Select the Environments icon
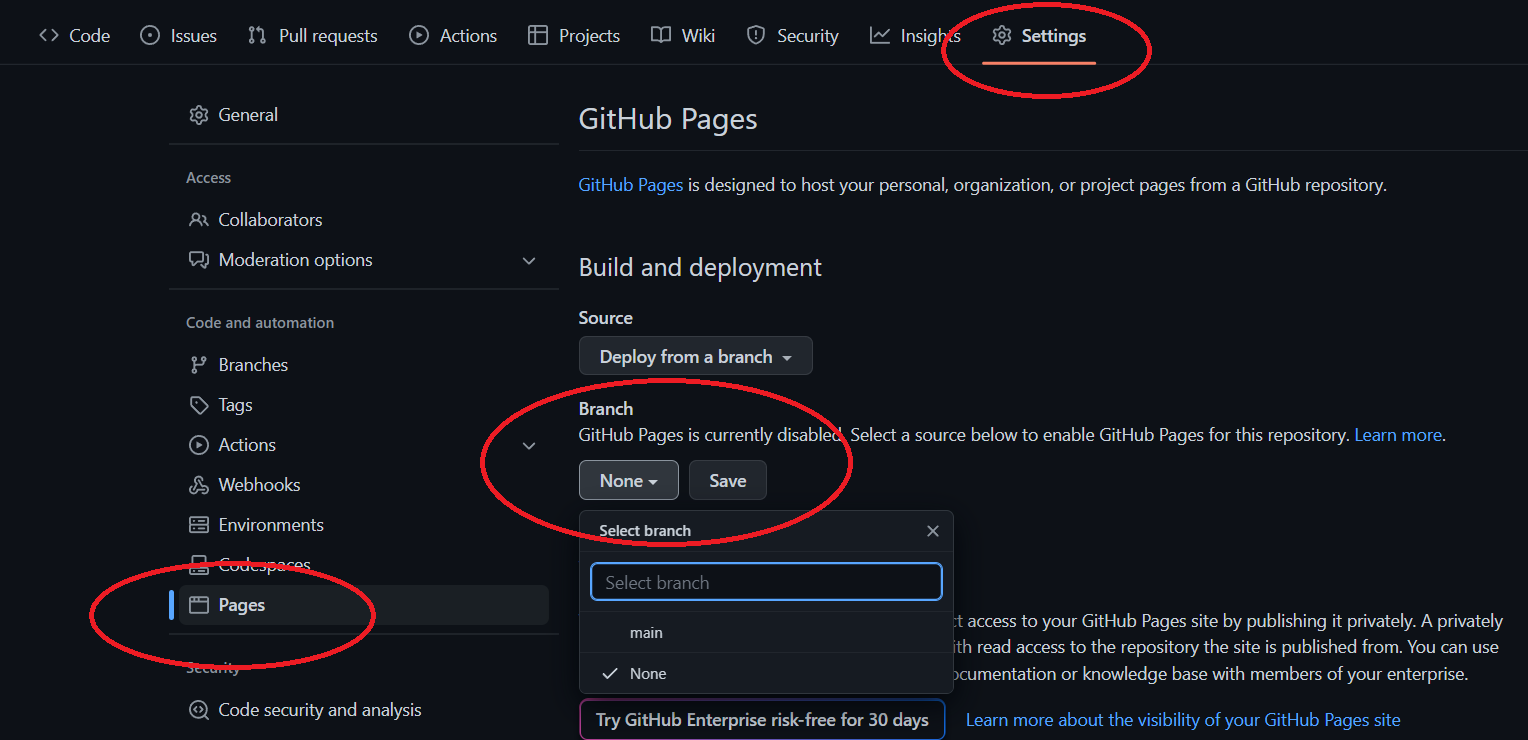This screenshot has height=740, width=1528. (199, 524)
